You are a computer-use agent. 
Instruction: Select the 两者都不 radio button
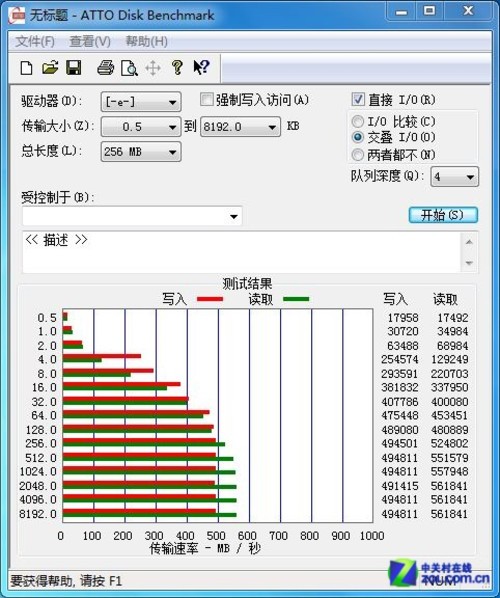tap(358, 154)
